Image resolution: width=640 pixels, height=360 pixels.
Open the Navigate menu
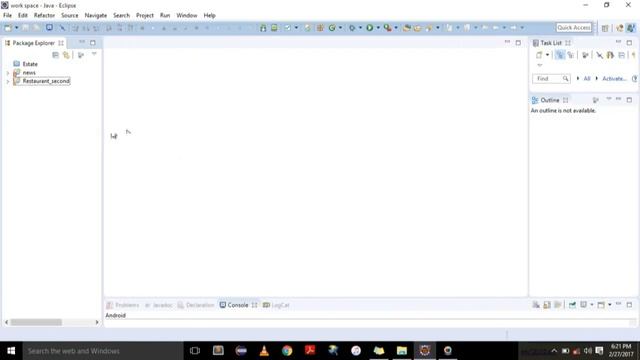(96, 16)
